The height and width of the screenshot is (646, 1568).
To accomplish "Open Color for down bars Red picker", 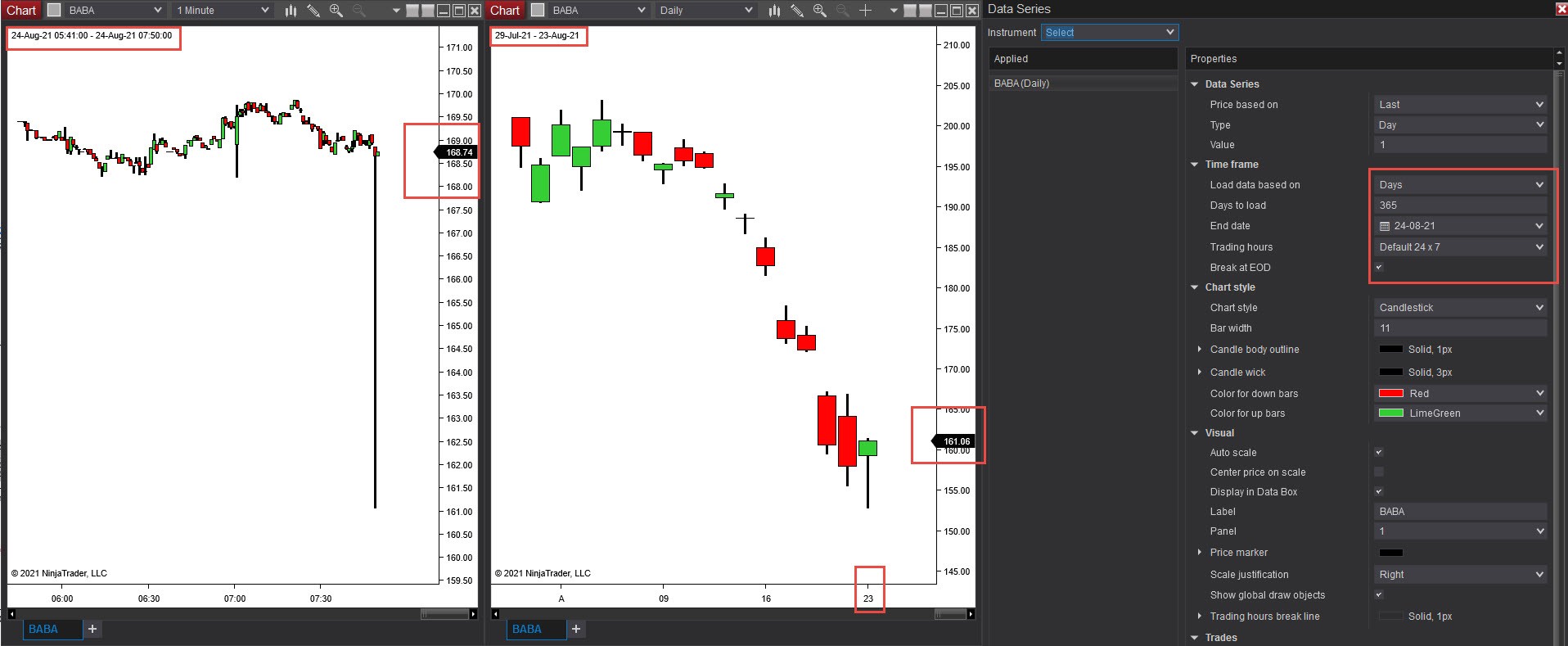I will [x=1460, y=394].
